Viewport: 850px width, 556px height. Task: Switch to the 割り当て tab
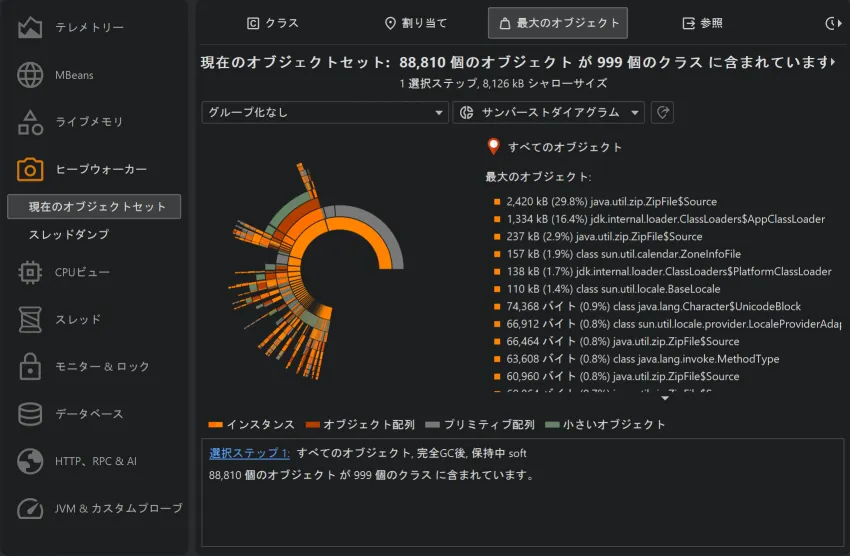click(416, 23)
